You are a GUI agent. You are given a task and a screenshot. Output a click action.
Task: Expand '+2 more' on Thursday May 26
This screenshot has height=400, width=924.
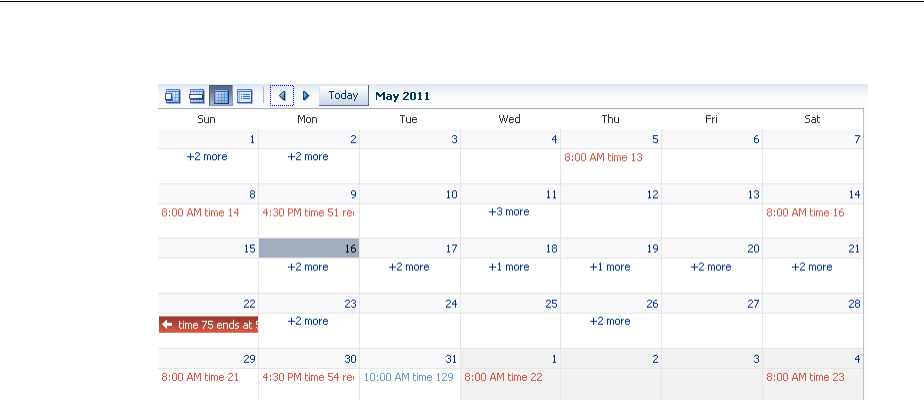point(610,322)
